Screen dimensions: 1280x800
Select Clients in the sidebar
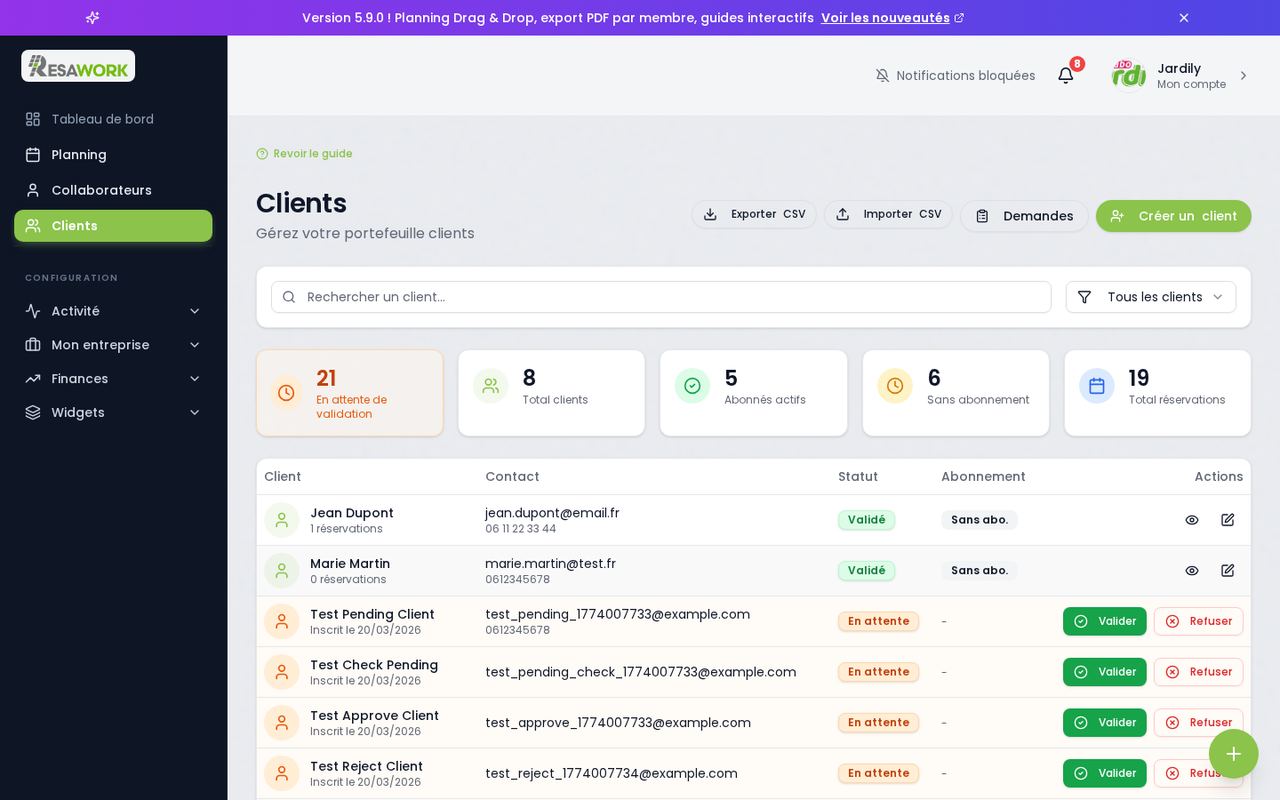click(113, 226)
